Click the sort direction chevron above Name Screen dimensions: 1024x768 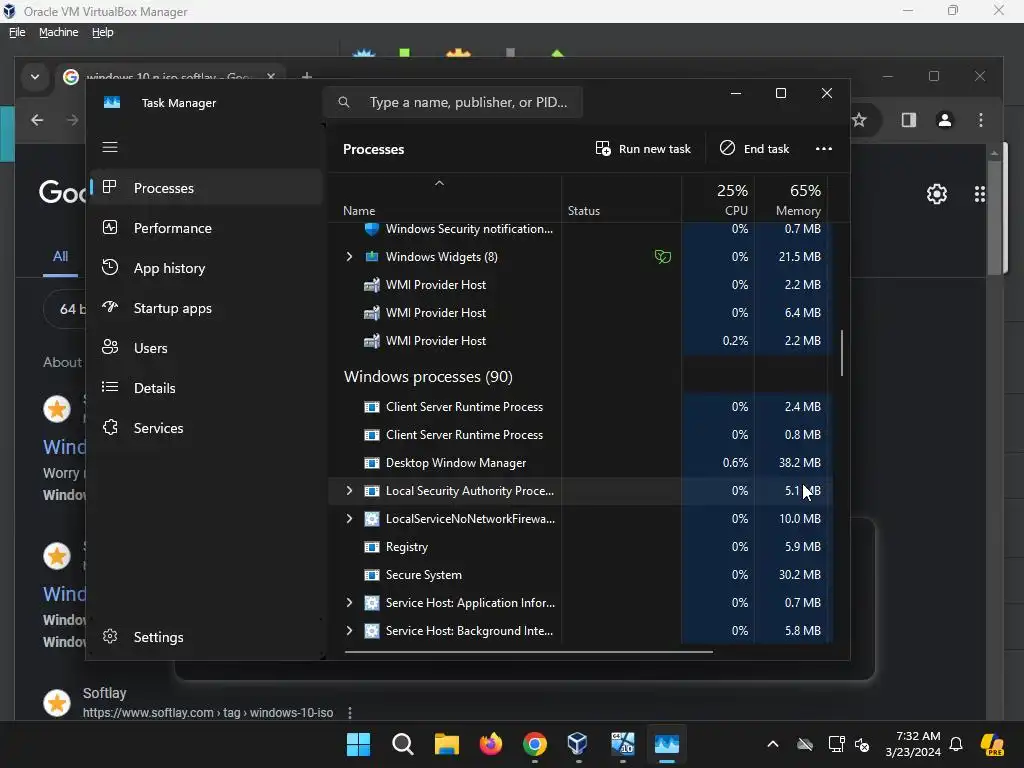coord(440,184)
